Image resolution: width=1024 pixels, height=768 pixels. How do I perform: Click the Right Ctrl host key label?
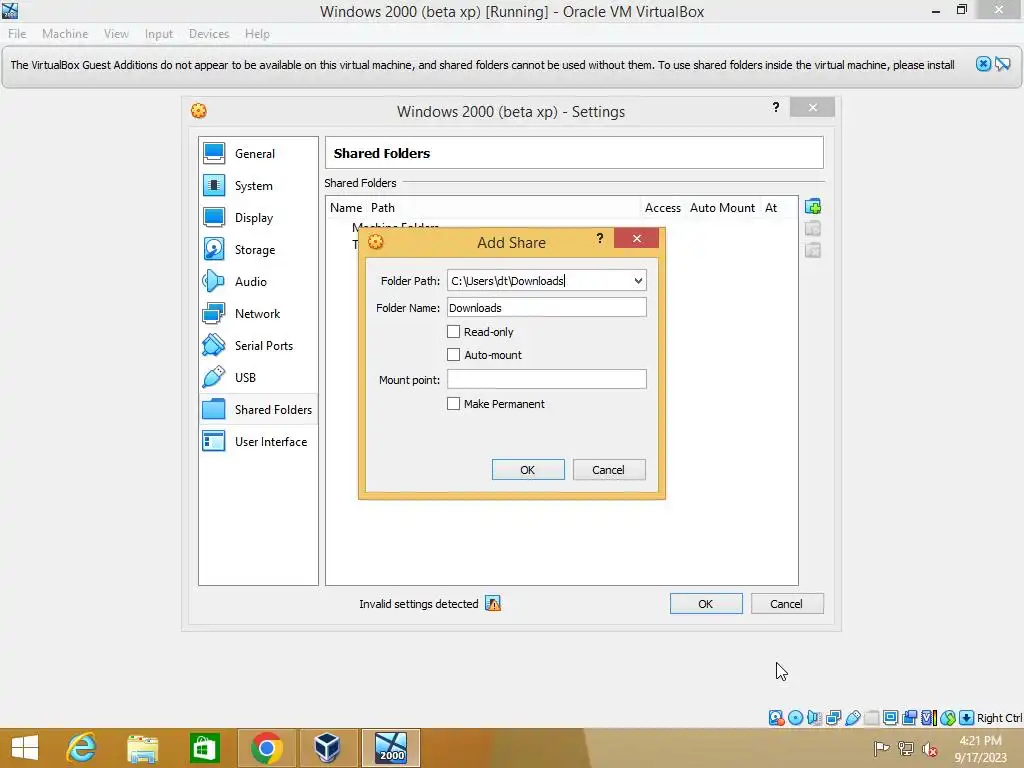[x=999, y=718]
